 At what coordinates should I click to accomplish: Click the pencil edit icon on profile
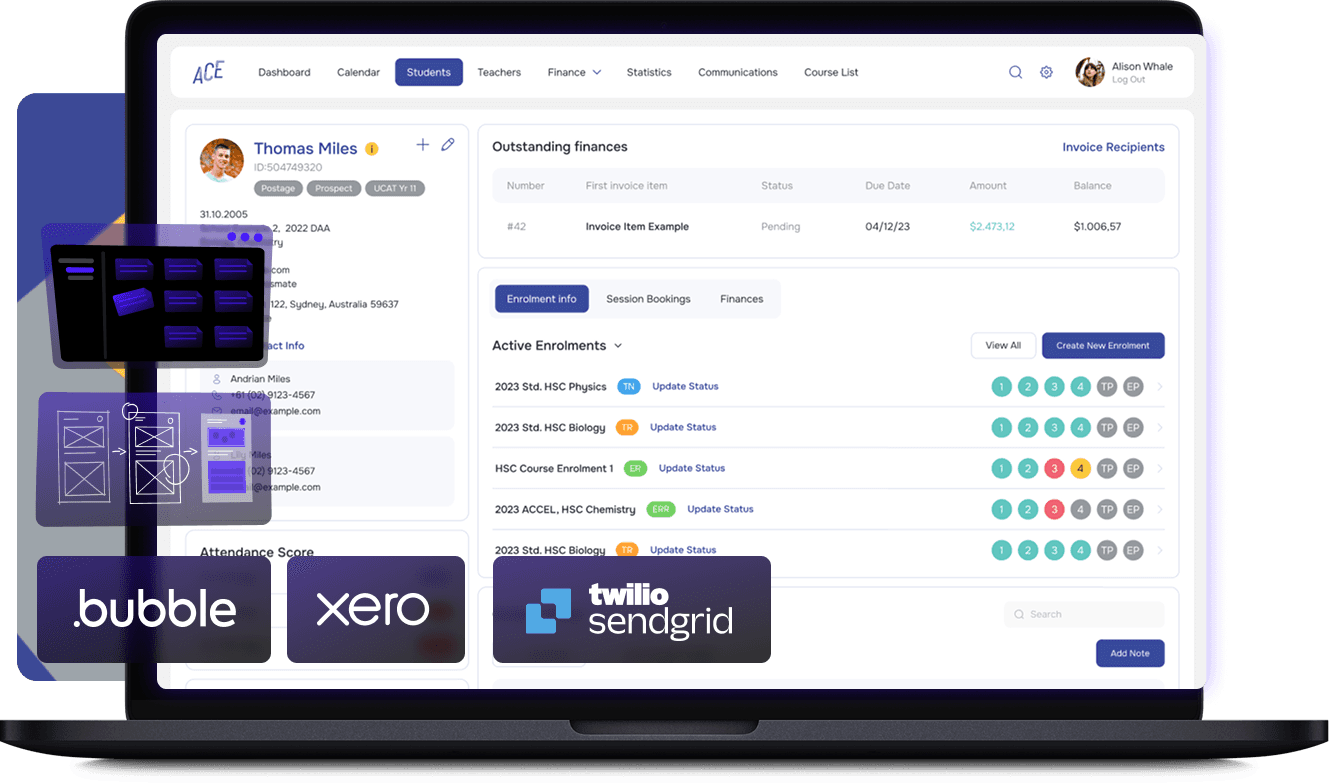[448, 145]
